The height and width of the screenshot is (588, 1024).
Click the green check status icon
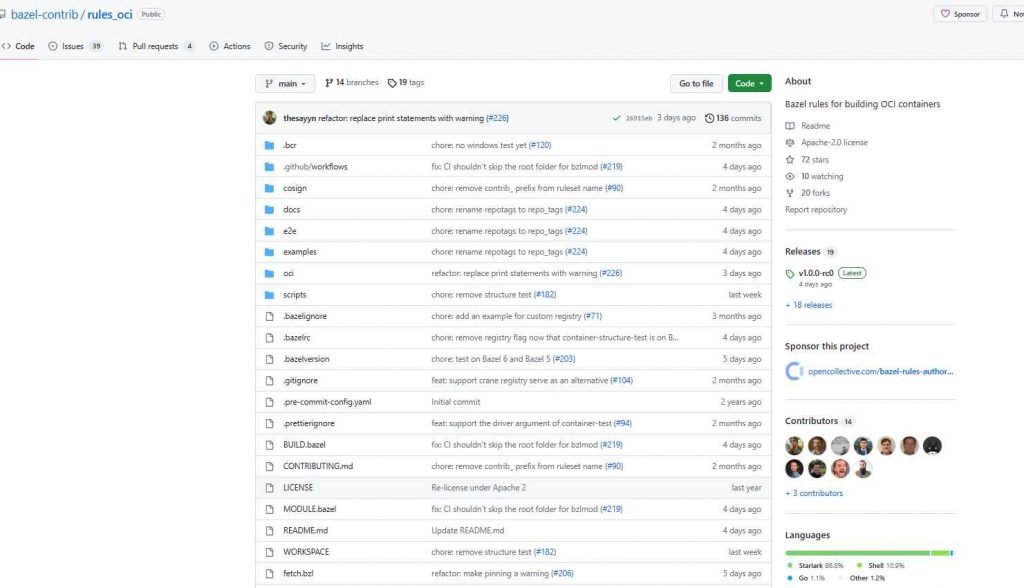[616, 118]
